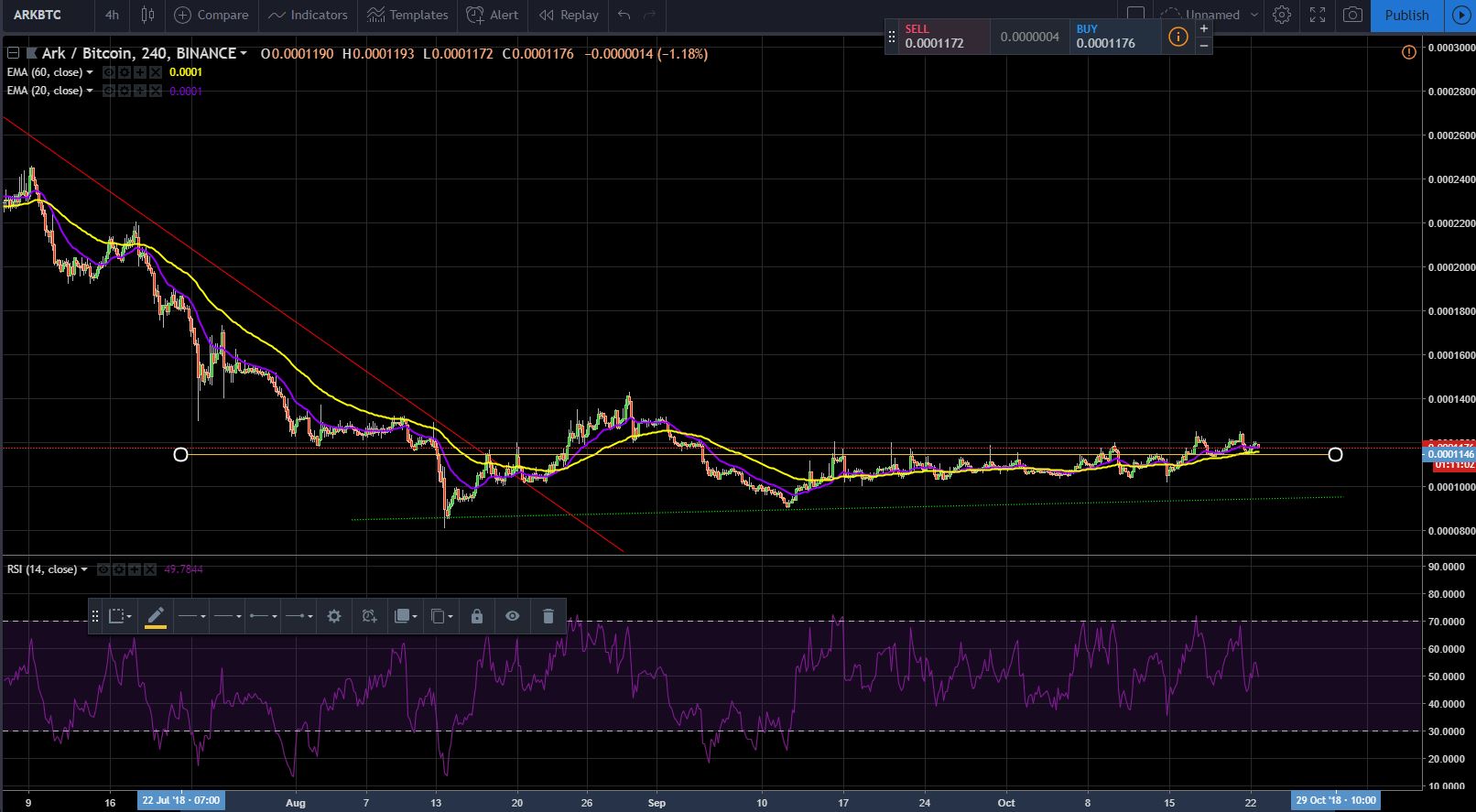Open chart settings gear in the top toolbar
Viewport: 1476px width, 812px height.
pyautogui.click(x=1282, y=15)
